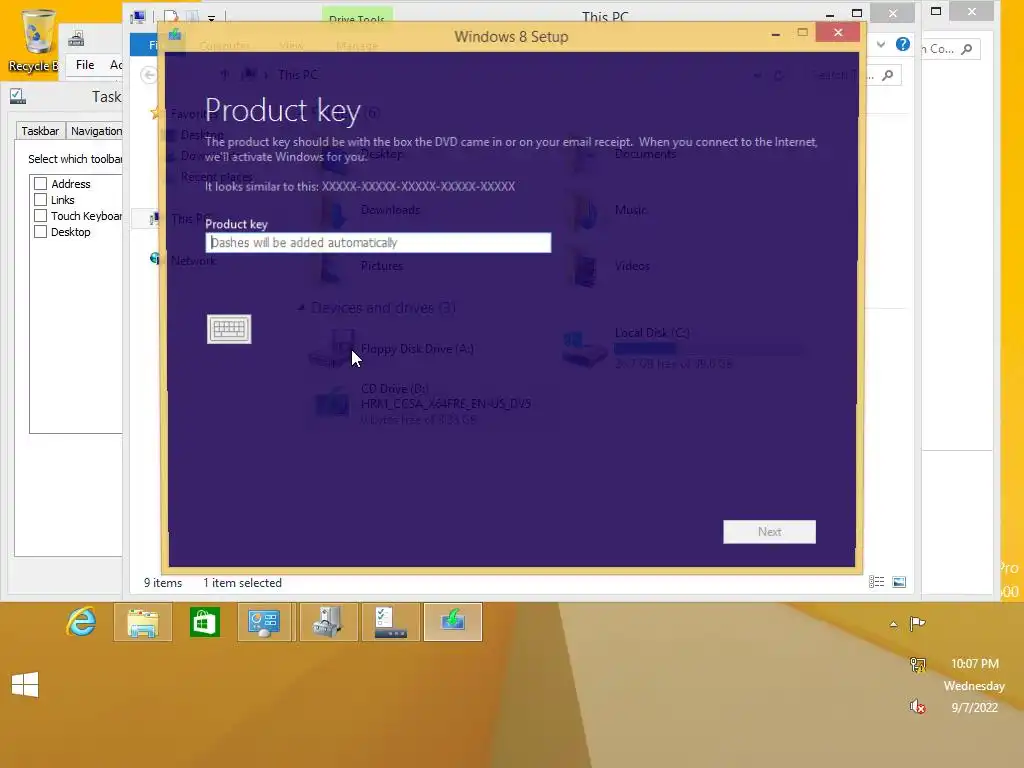
Task: Click the Windows Start button
Action: 25,684
